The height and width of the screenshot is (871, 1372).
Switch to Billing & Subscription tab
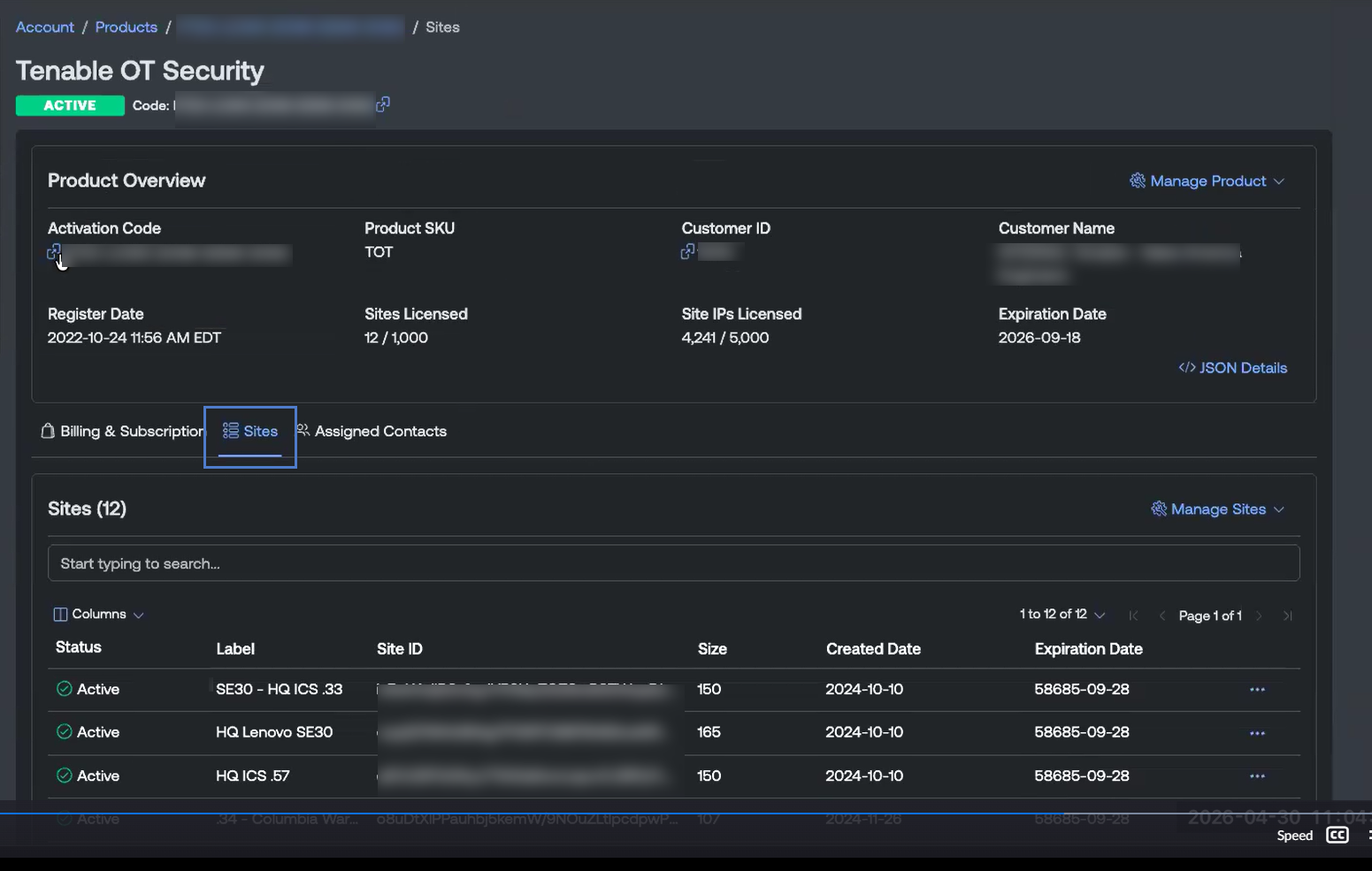pos(122,432)
